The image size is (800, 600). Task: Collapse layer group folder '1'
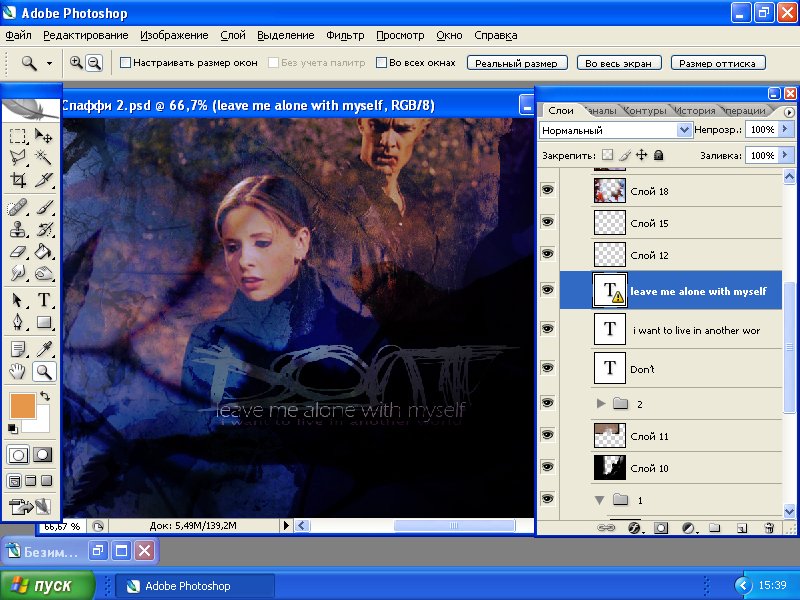point(600,499)
